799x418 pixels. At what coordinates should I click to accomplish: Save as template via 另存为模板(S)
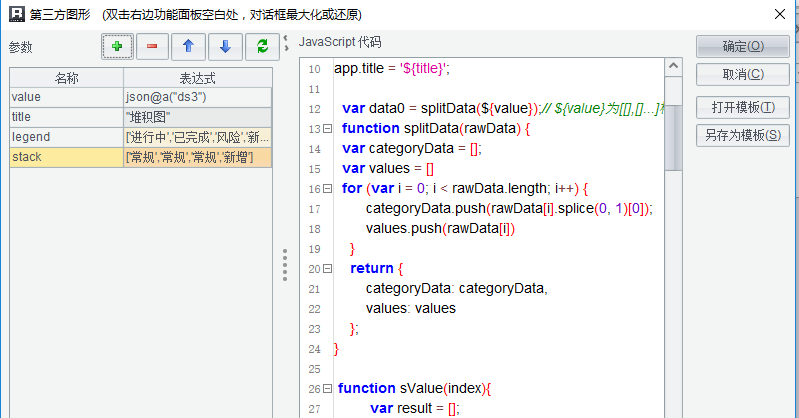[x=742, y=135]
